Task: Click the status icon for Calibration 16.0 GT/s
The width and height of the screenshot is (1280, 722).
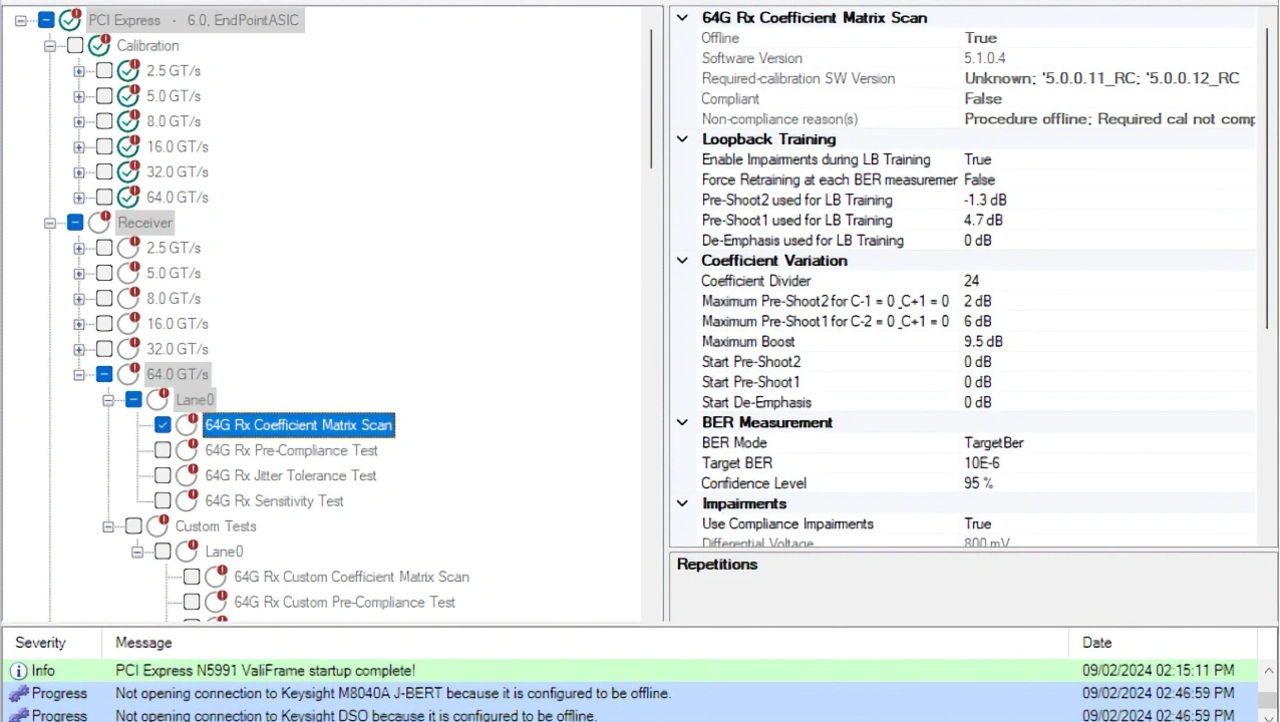Action: coord(128,147)
